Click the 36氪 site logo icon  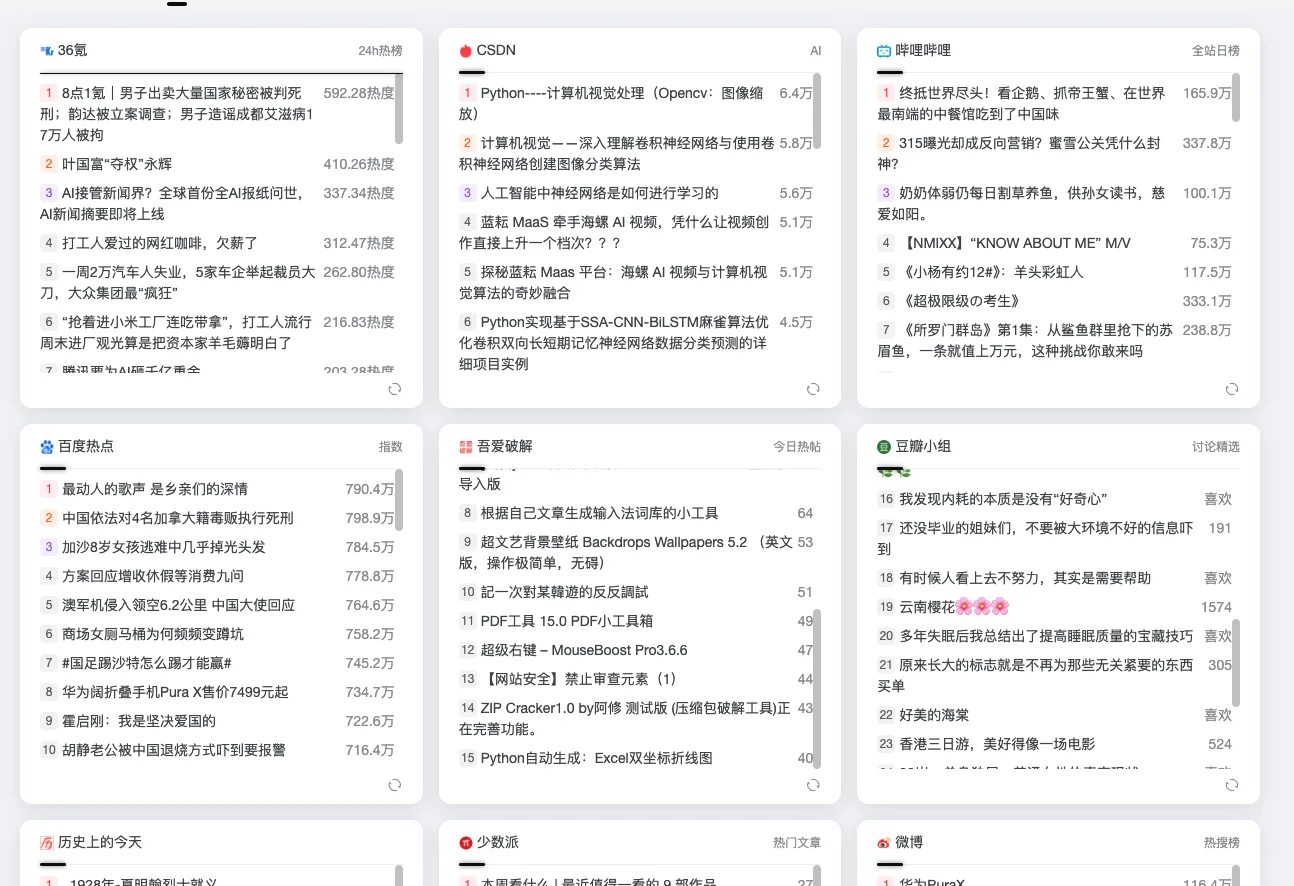[x=45, y=50]
